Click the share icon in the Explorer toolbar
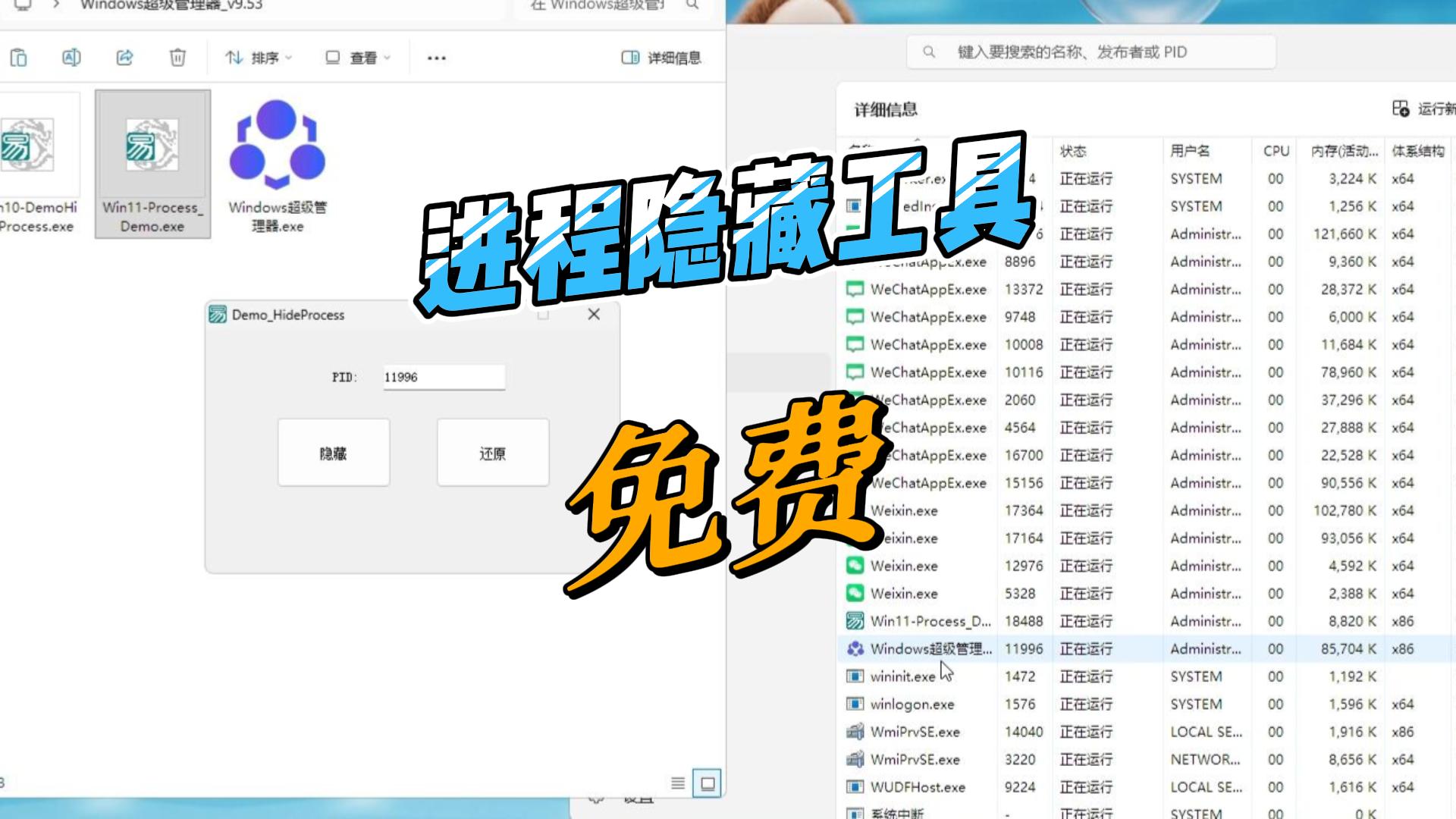The width and height of the screenshot is (1456, 819). [x=125, y=56]
